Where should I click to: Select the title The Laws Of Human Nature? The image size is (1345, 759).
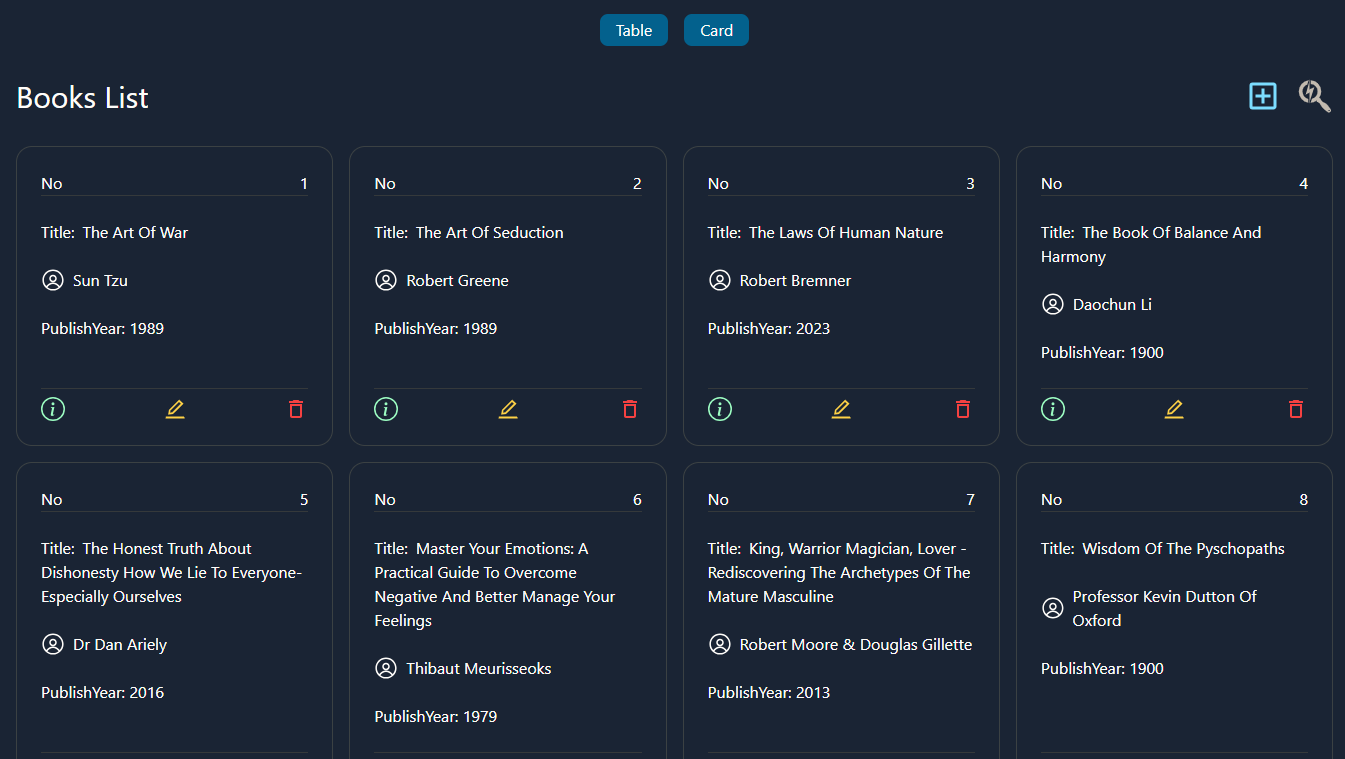tap(846, 232)
